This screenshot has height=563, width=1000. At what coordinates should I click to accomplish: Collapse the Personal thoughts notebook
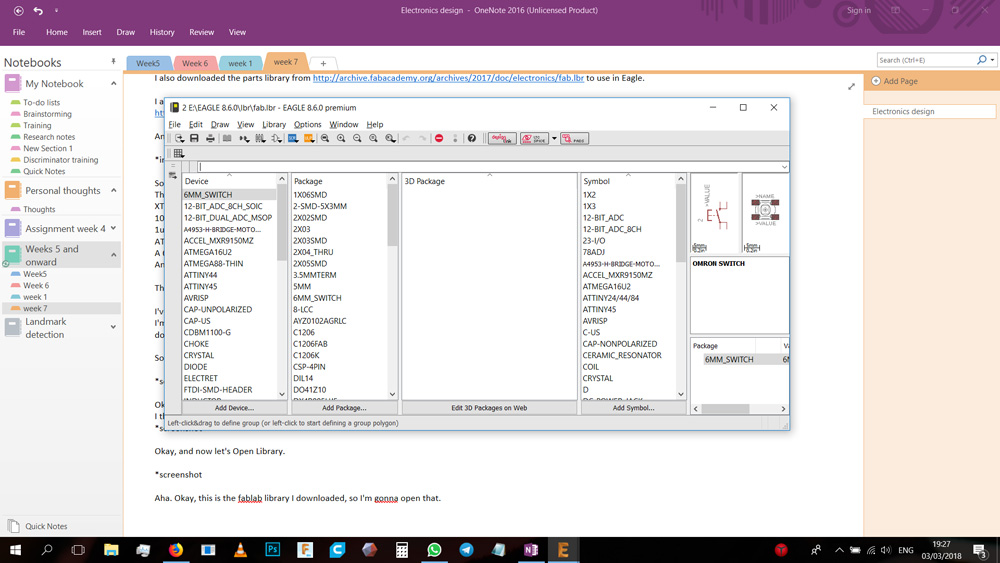pos(114,190)
